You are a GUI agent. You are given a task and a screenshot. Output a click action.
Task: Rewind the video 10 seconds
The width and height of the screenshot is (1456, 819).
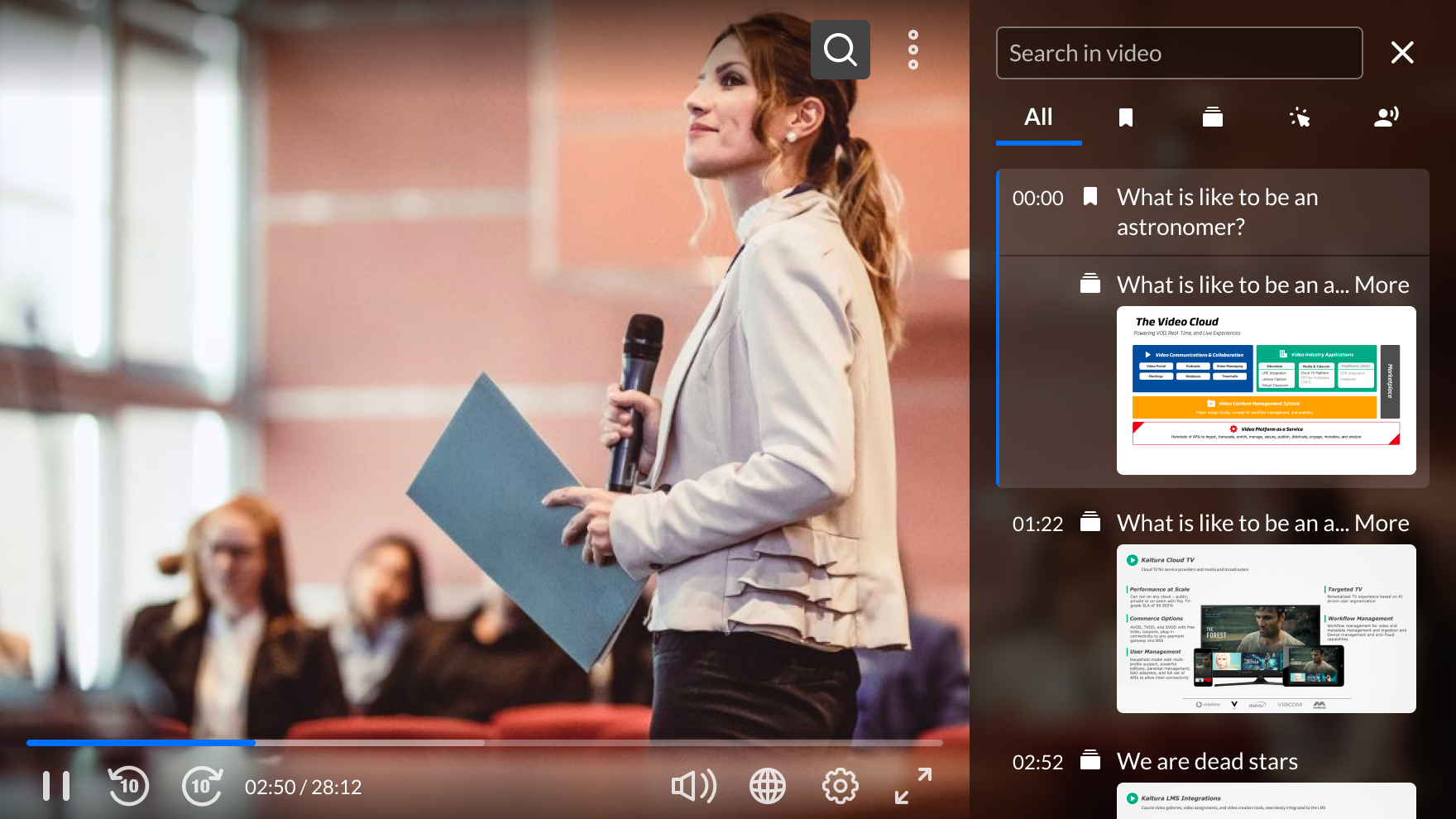[128, 786]
